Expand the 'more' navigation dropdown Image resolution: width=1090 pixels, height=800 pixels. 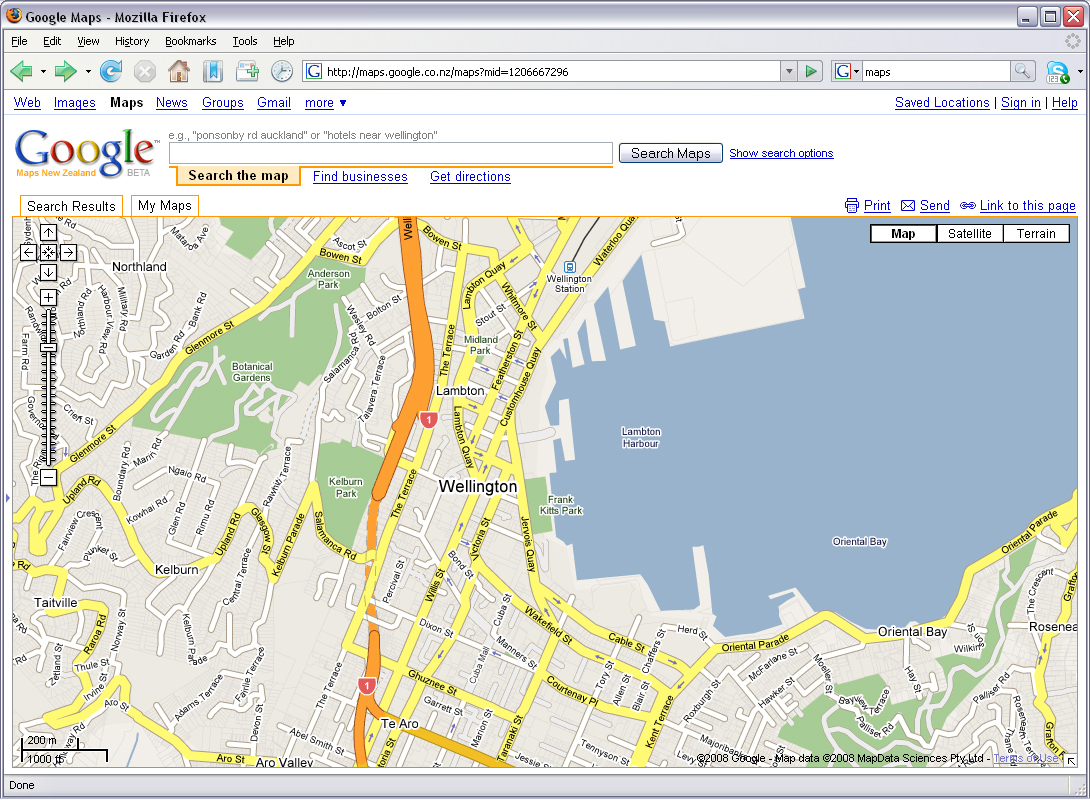tap(320, 103)
